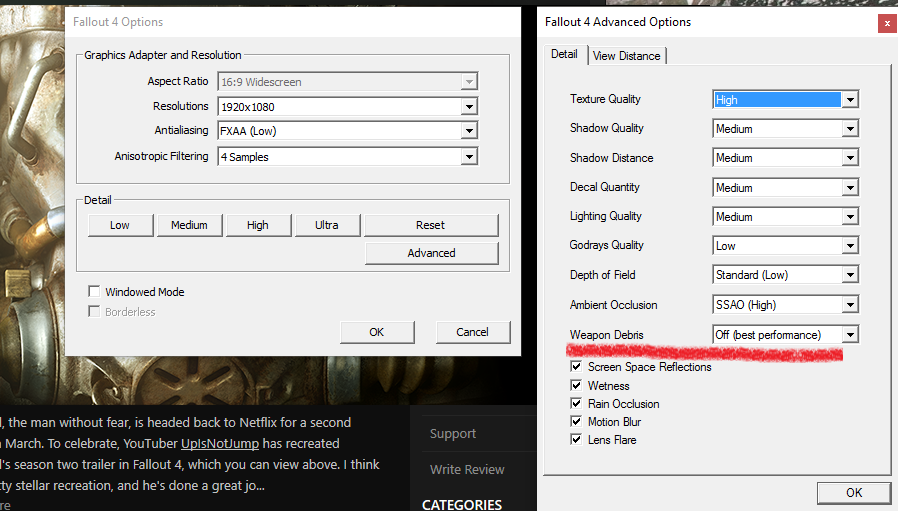The width and height of the screenshot is (898, 511).
Task: Expand the Texture Quality dropdown
Action: tap(785, 100)
